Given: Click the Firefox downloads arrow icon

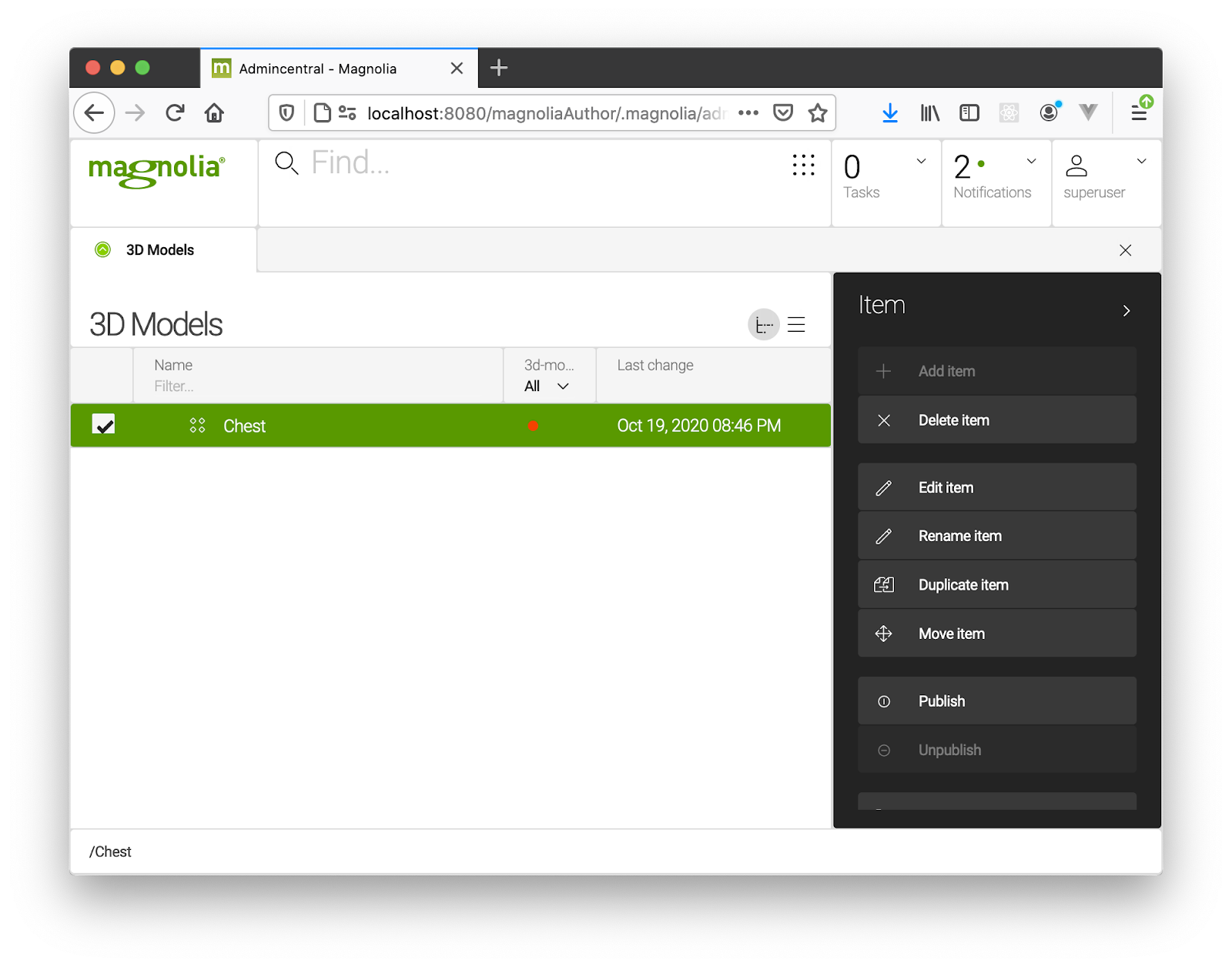Looking at the screenshot, I should pos(890,113).
